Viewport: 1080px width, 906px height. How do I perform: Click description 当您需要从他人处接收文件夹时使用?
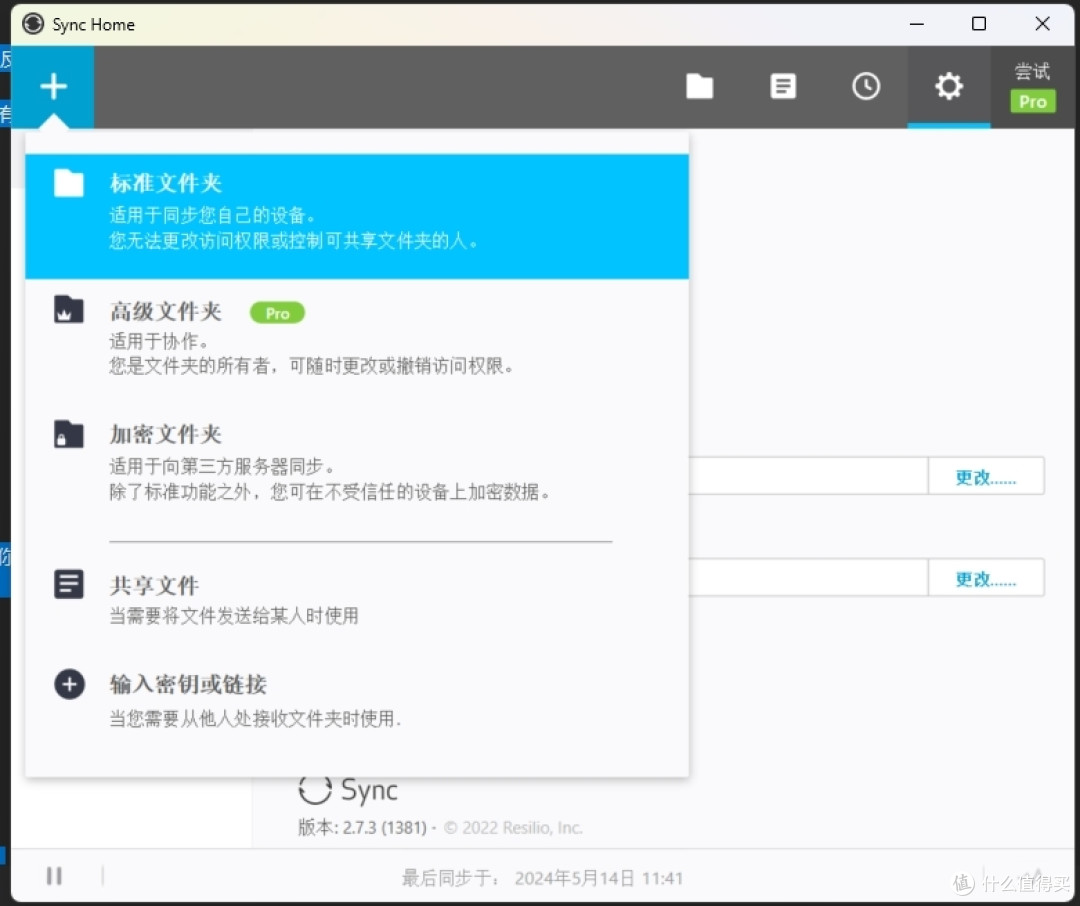tap(255, 719)
